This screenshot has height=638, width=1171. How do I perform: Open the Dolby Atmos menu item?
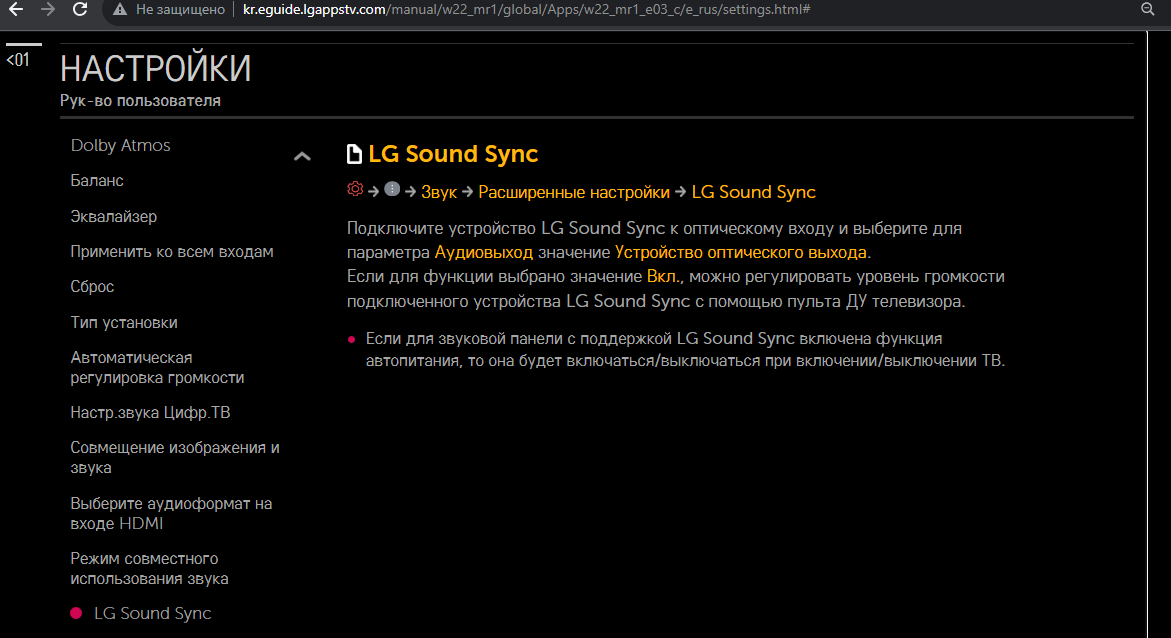pos(120,145)
